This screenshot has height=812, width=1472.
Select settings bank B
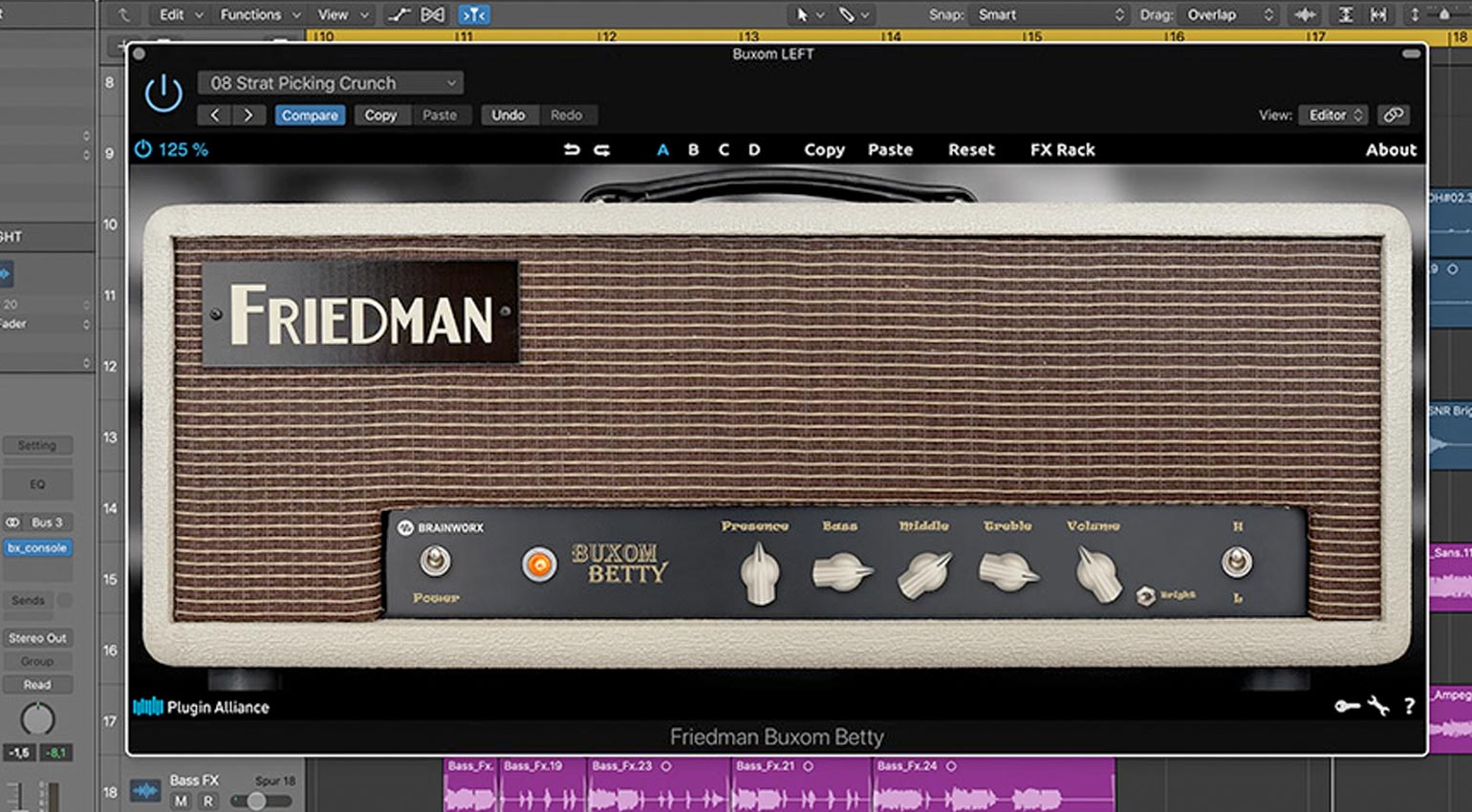point(694,150)
